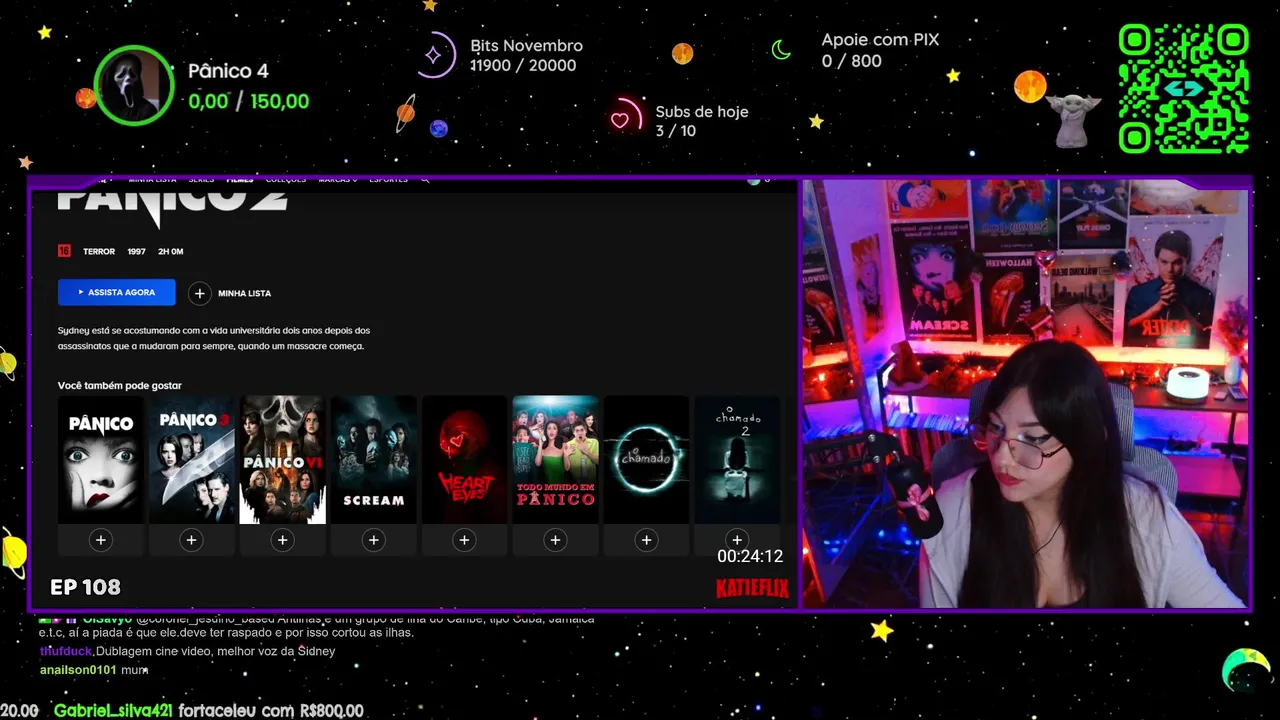Click the blue Assista Agora button
This screenshot has width=1280, height=720.
click(x=117, y=292)
